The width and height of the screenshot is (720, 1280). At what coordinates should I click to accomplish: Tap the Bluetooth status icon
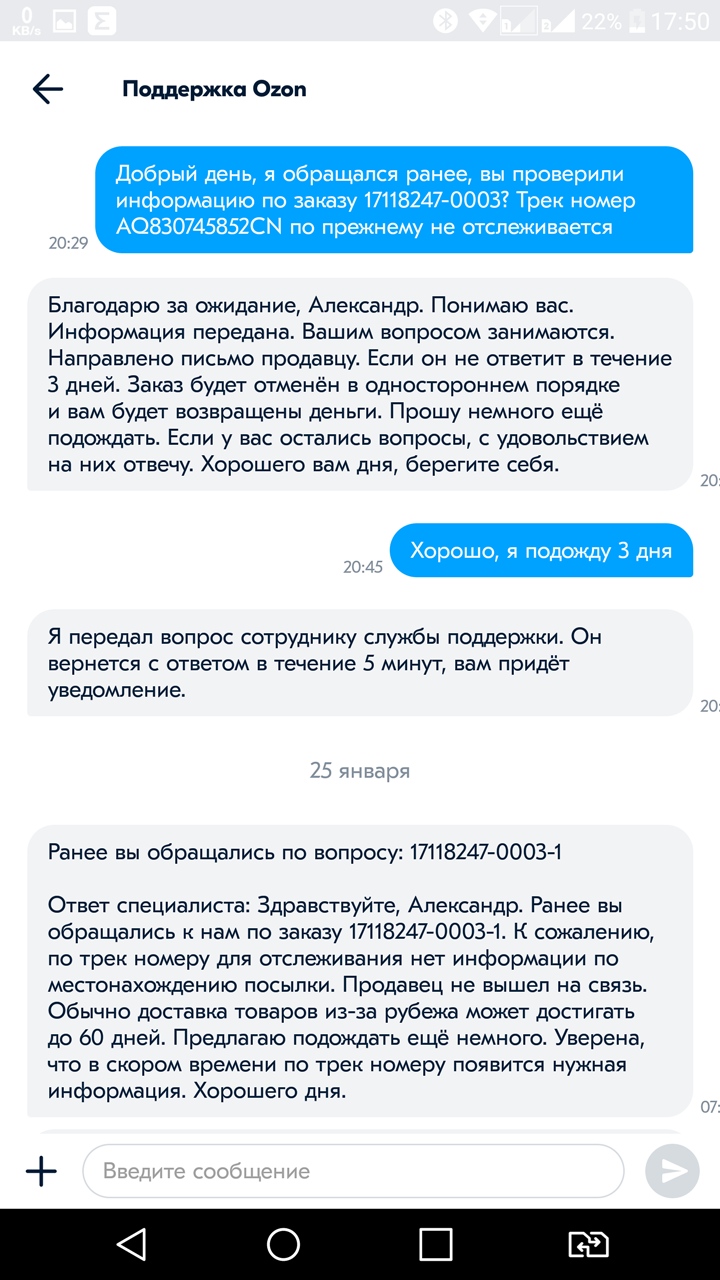(x=444, y=20)
